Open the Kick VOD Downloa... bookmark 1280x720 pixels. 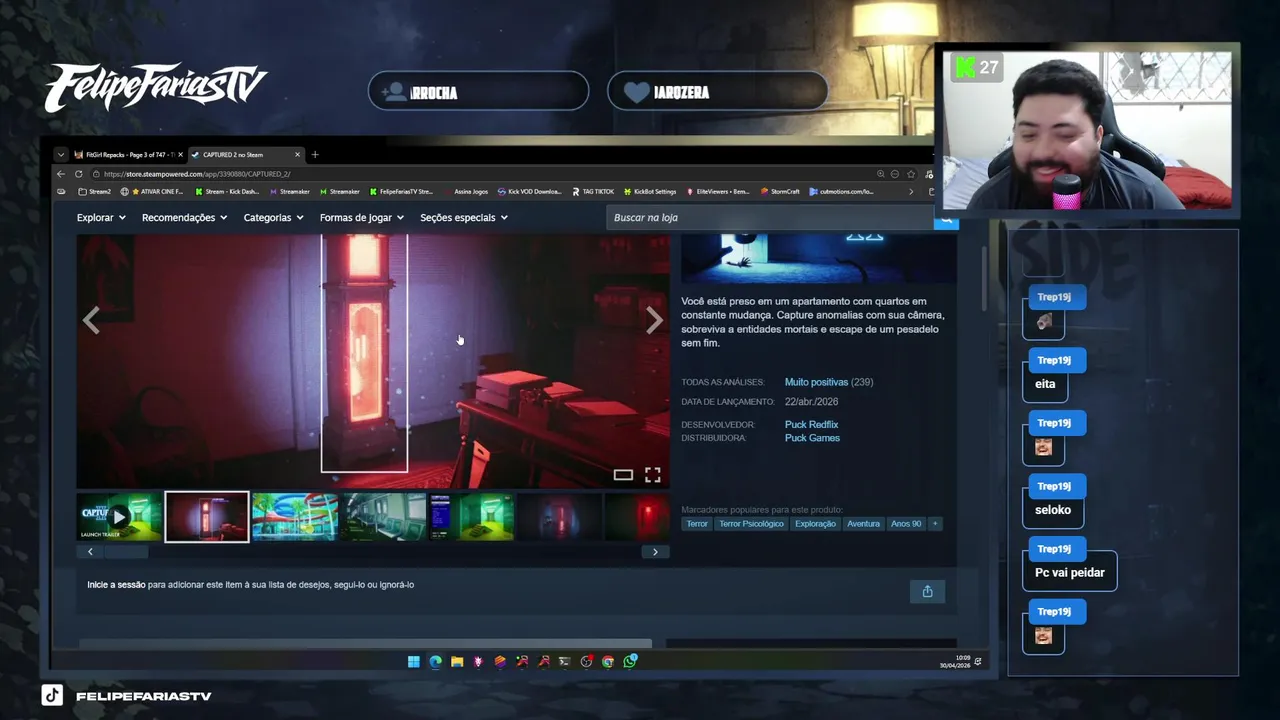point(530,191)
